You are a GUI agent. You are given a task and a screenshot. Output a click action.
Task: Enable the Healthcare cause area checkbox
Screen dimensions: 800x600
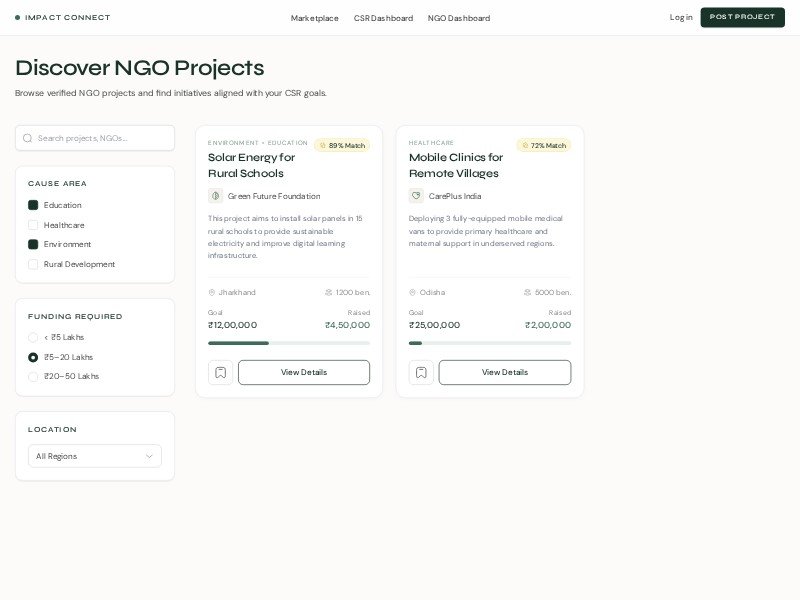[33, 225]
